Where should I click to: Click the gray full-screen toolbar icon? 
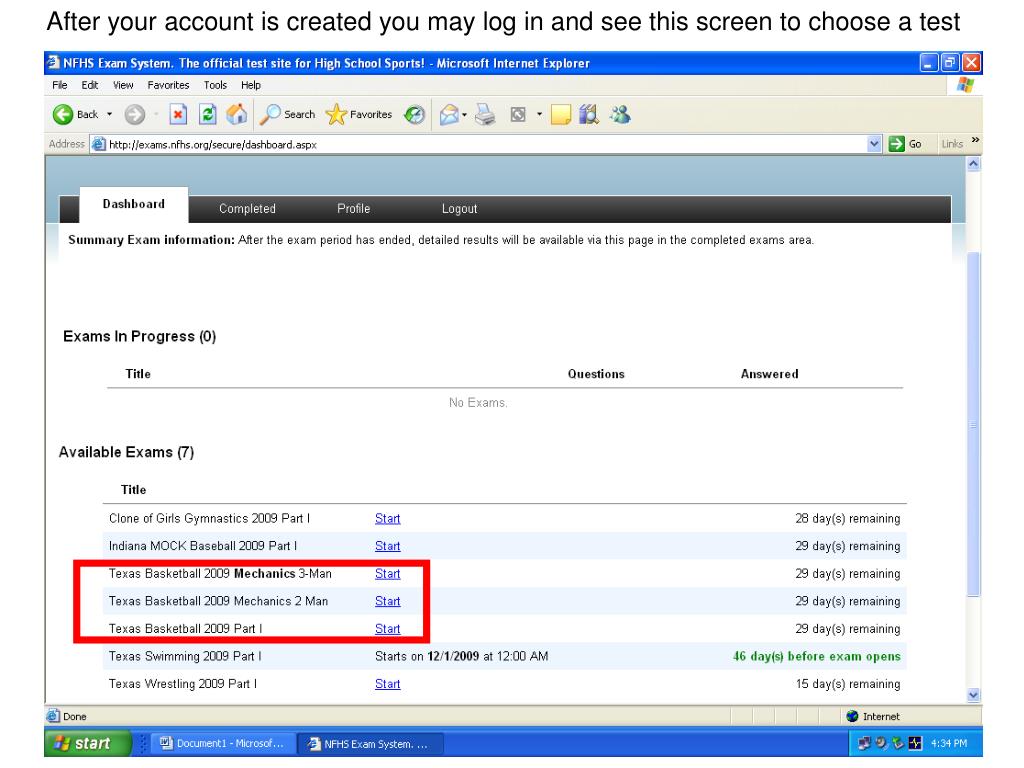point(518,115)
